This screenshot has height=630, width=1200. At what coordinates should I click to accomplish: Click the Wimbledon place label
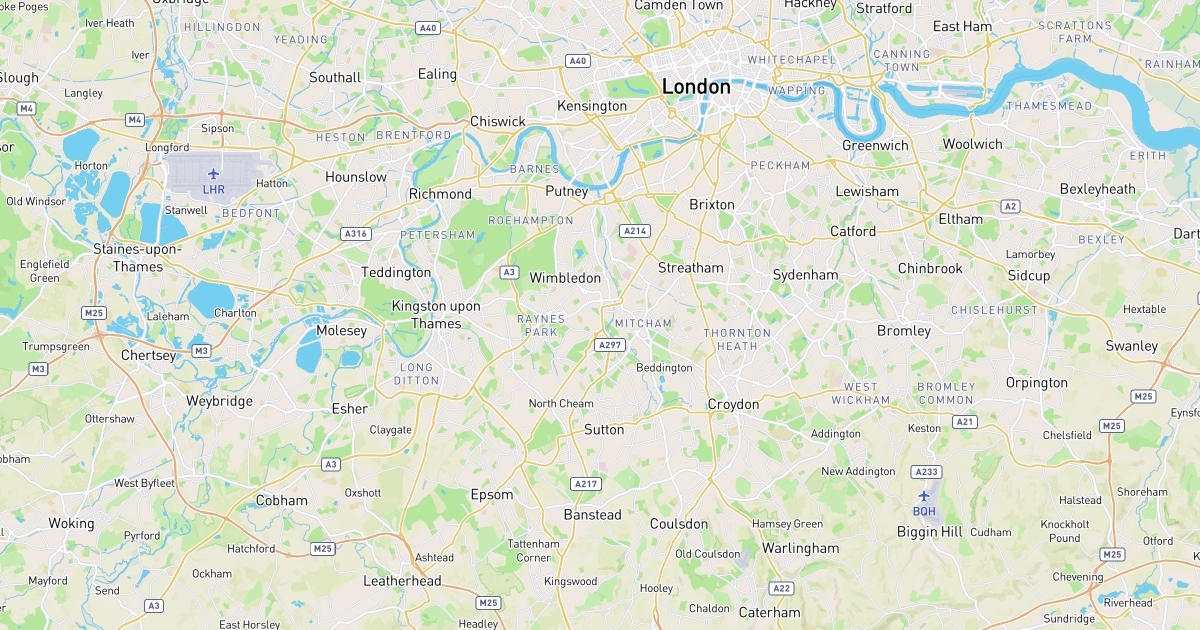[x=565, y=278]
